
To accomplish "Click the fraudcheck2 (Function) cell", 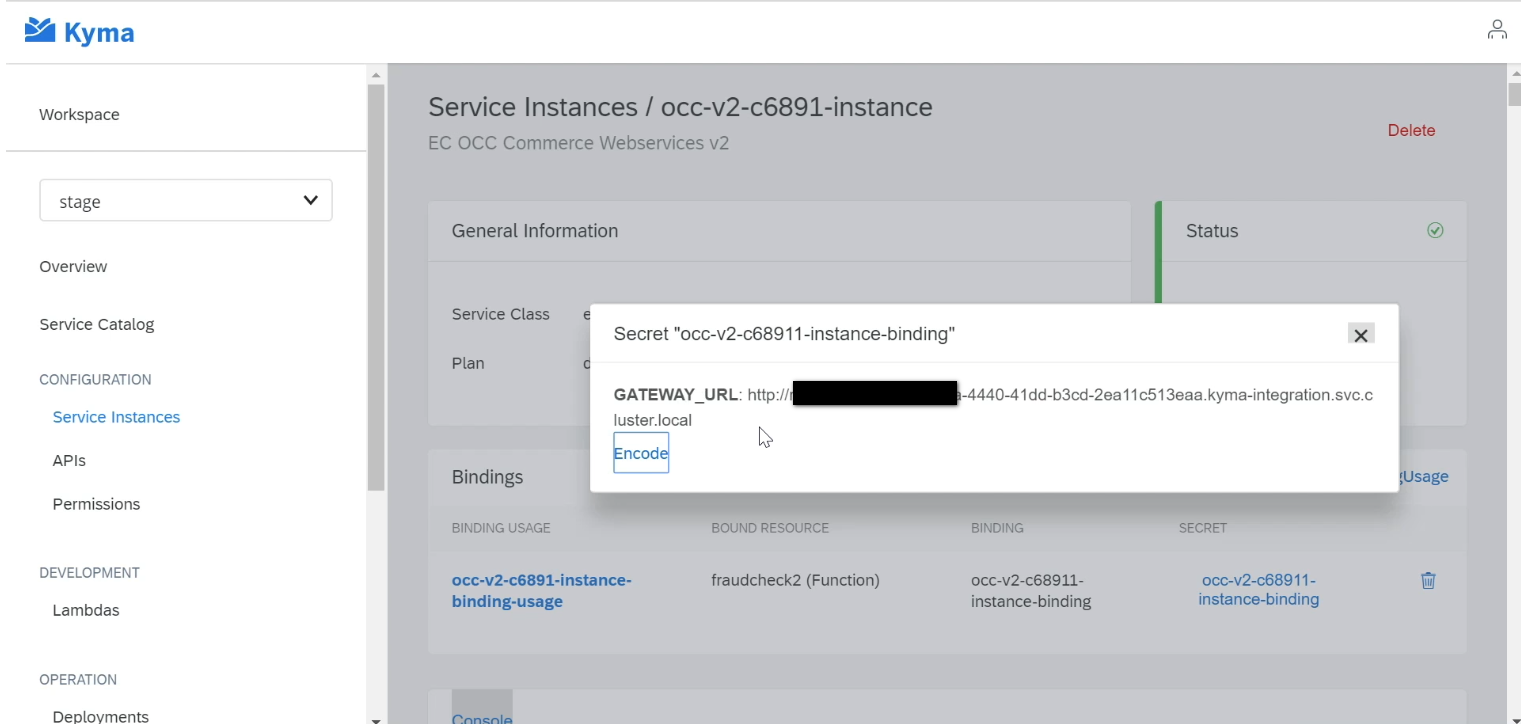I will tap(795, 580).
